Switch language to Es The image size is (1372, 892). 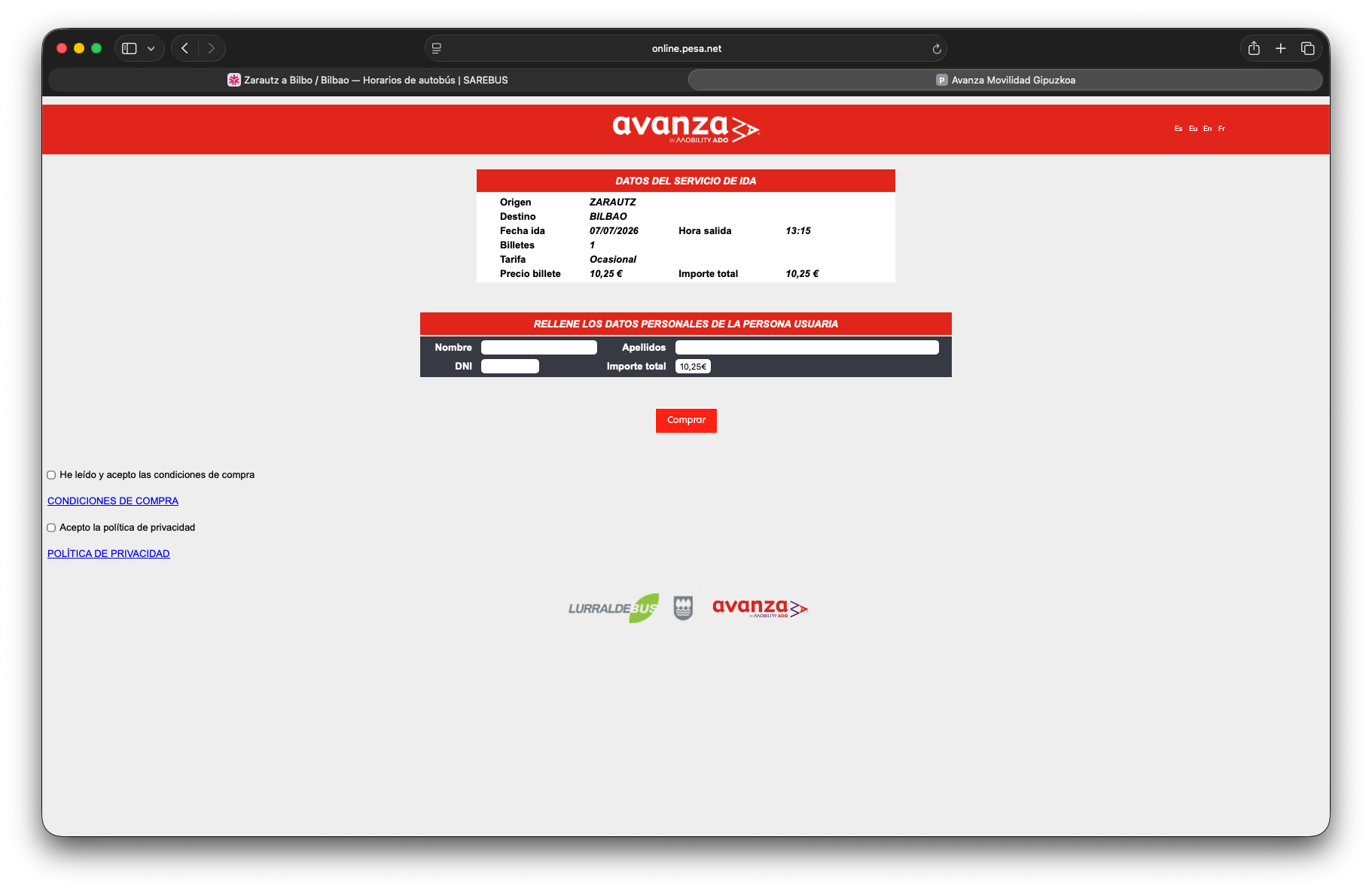point(1178,129)
